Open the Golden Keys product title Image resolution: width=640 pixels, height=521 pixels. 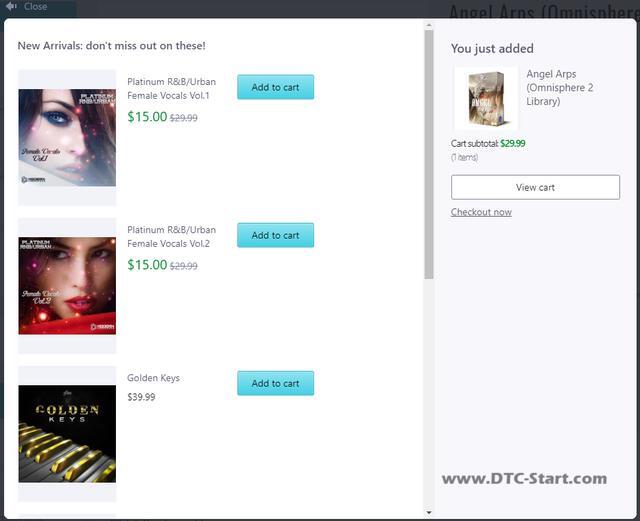[x=153, y=378]
